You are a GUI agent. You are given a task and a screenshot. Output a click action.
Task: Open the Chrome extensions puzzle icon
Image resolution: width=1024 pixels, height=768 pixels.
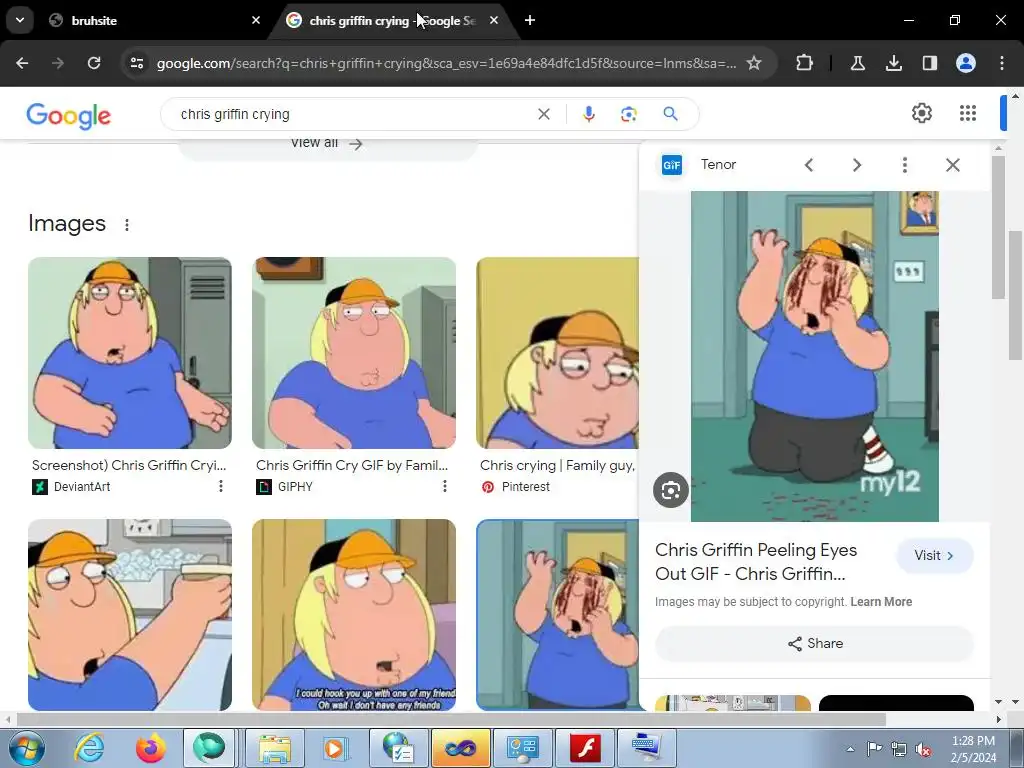(x=805, y=63)
